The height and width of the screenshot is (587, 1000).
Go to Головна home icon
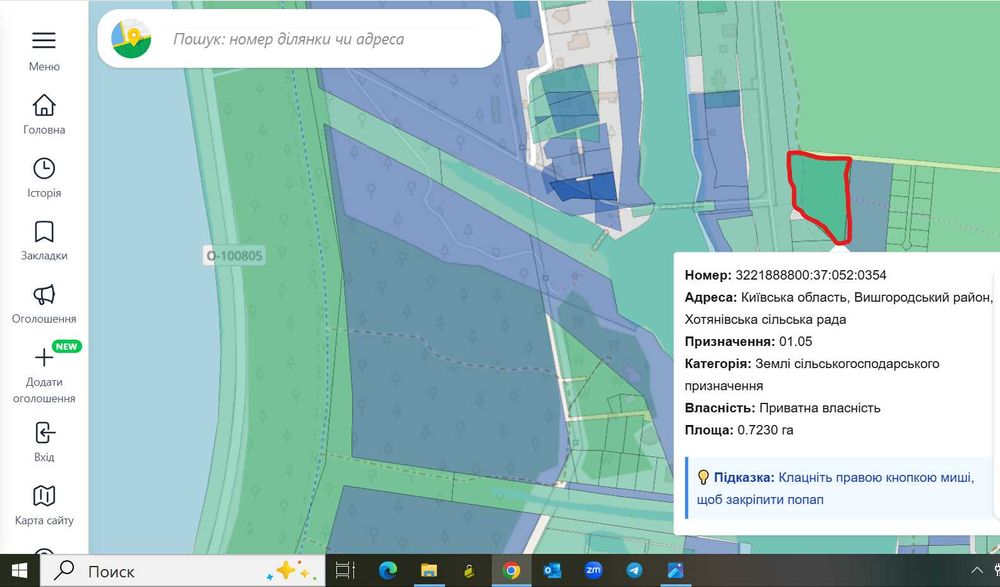[x=44, y=105]
